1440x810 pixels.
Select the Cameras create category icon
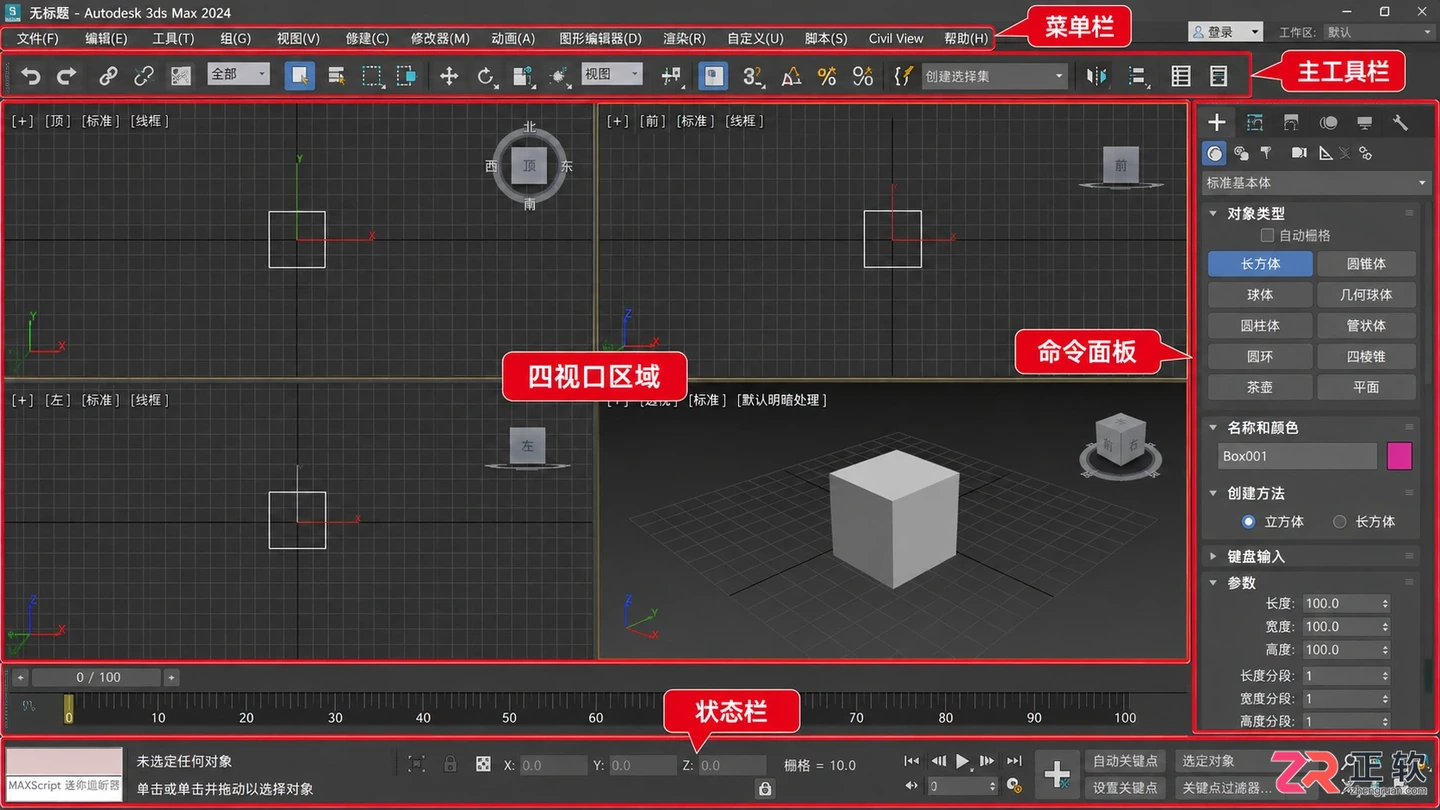tap(1298, 153)
